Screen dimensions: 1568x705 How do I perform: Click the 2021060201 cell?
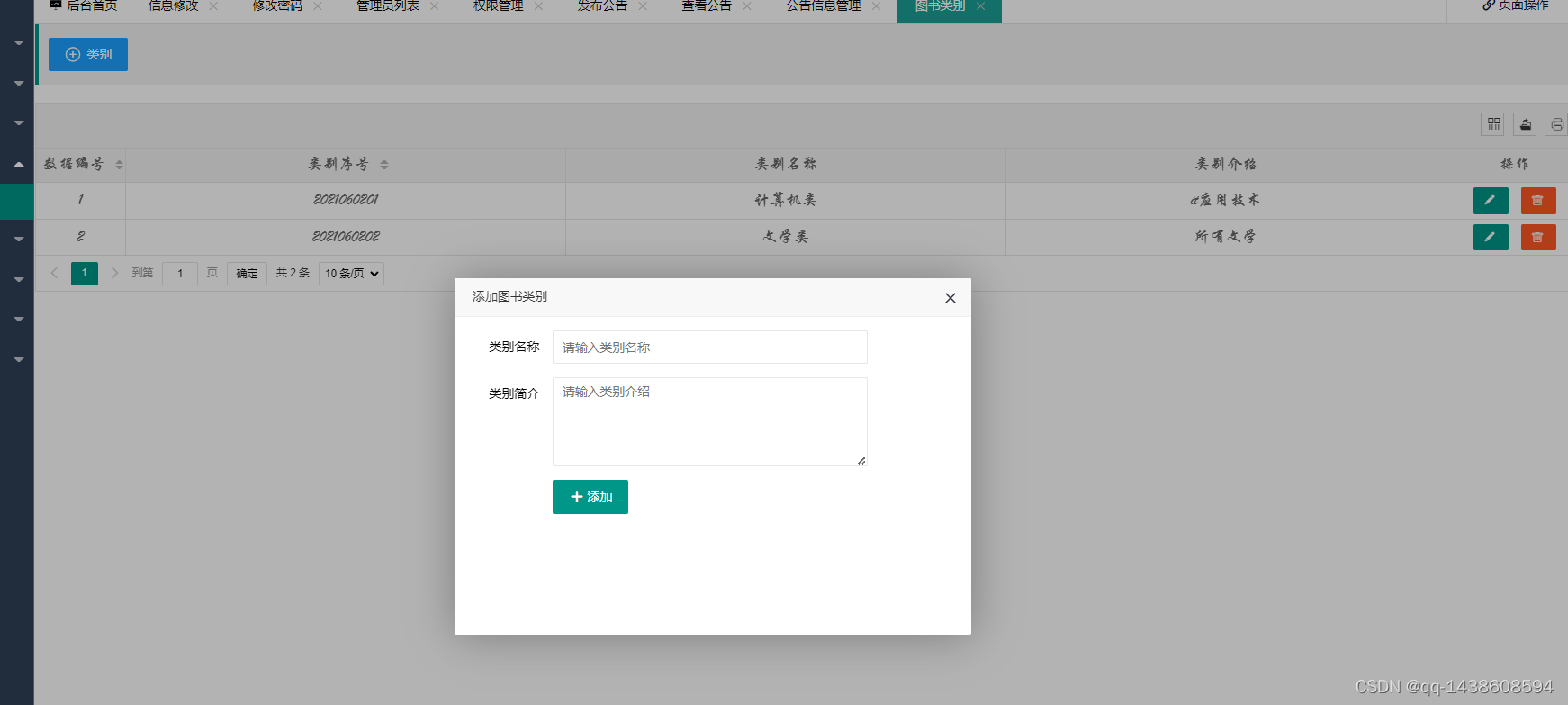[x=346, y=201]
